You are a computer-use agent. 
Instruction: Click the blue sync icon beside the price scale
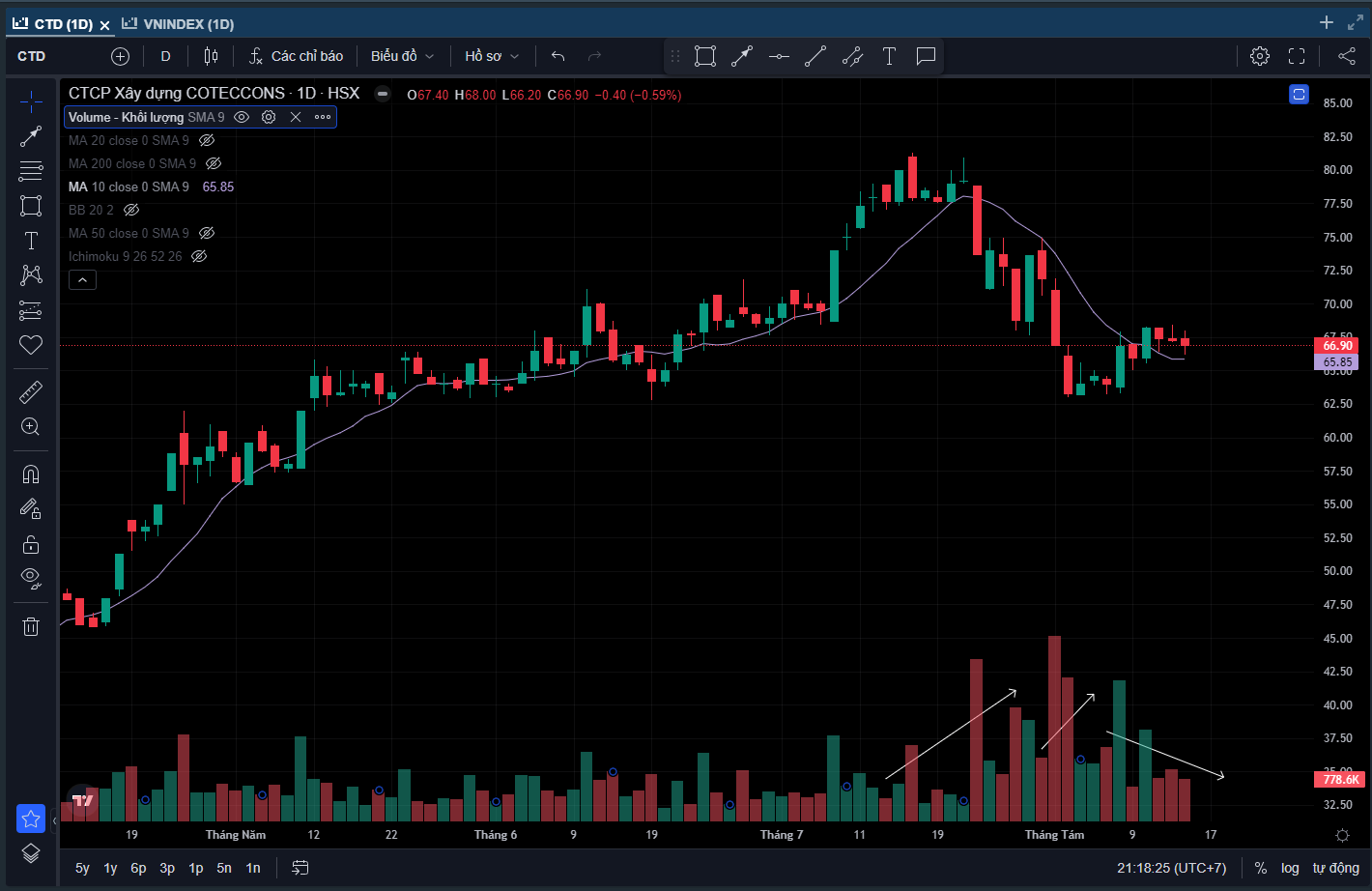pyautogui.click(x=1299, y=94)
